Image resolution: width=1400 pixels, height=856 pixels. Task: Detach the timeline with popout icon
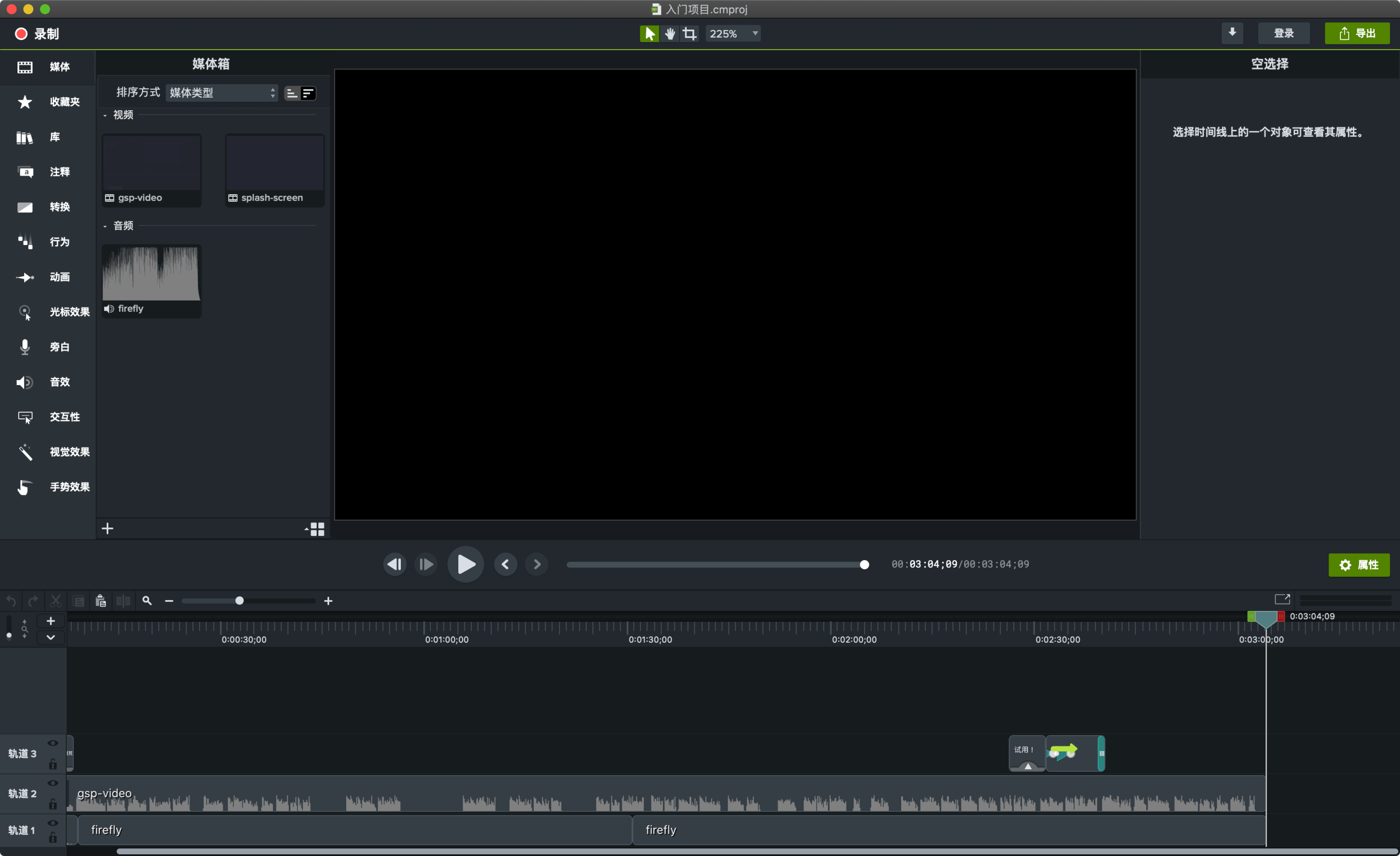pyautogui.click(x=1282, y=599)
